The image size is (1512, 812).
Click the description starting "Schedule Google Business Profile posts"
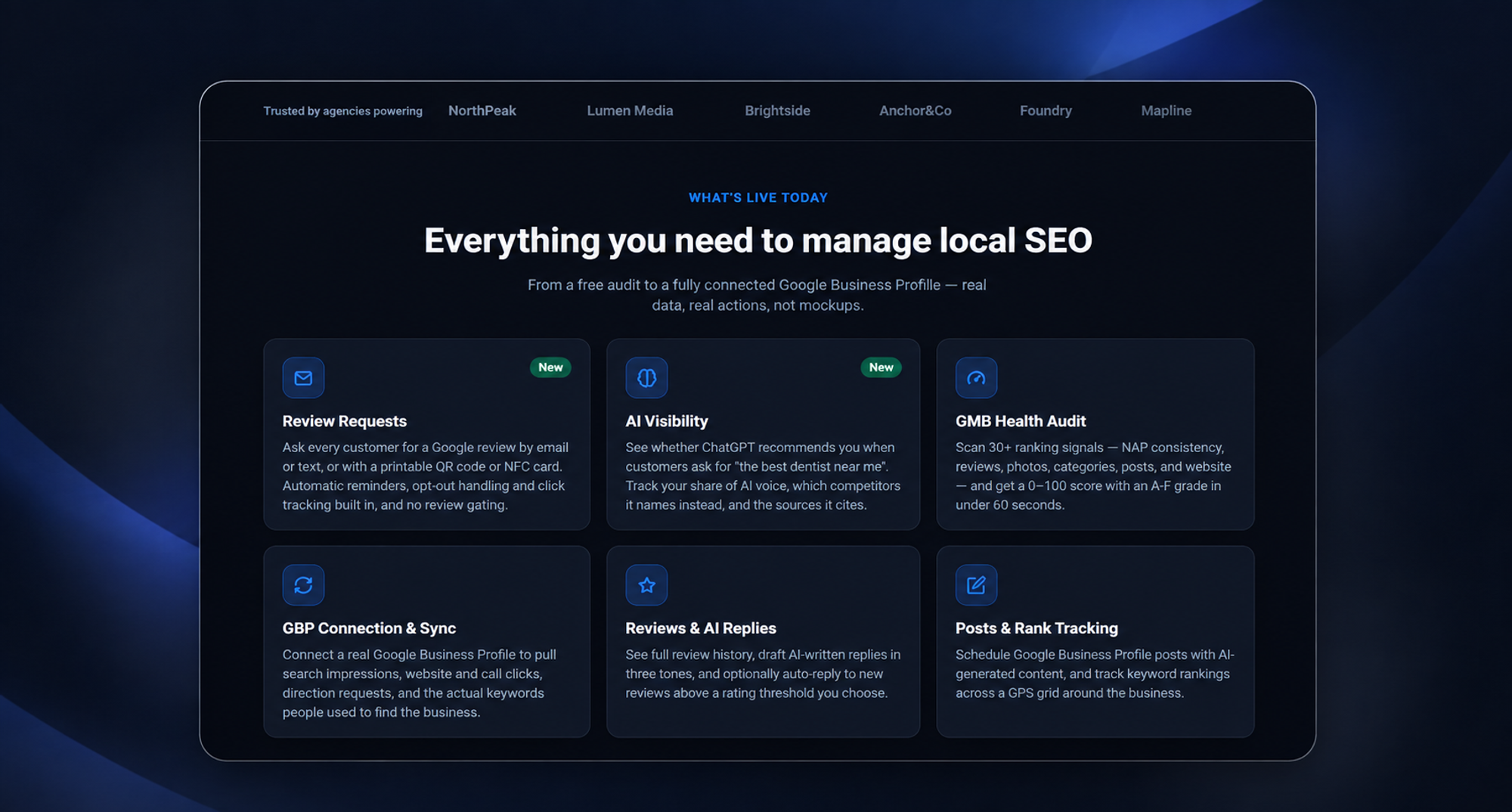point(1095,674)
